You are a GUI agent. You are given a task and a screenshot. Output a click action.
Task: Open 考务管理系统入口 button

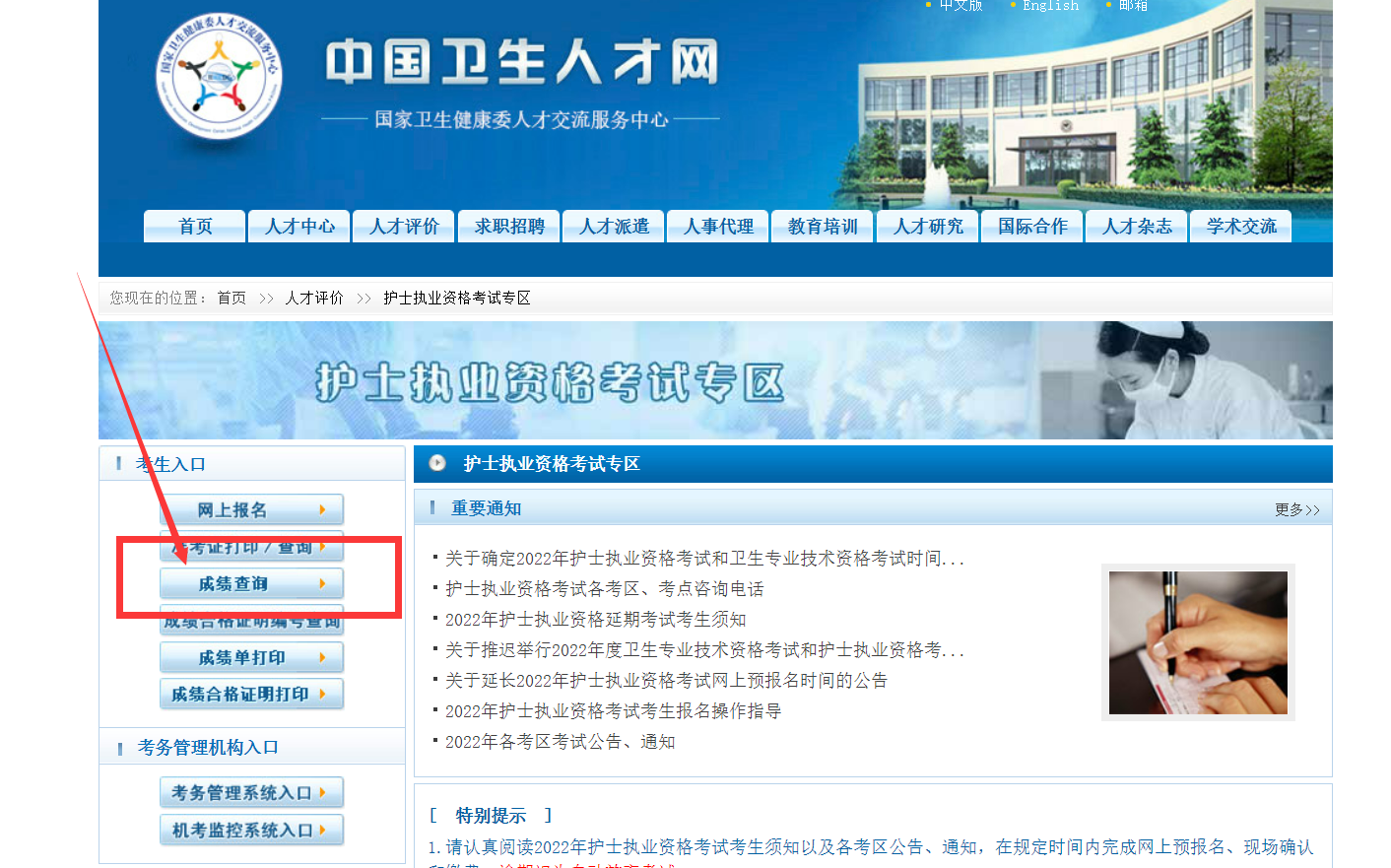[x=251, y=793]
